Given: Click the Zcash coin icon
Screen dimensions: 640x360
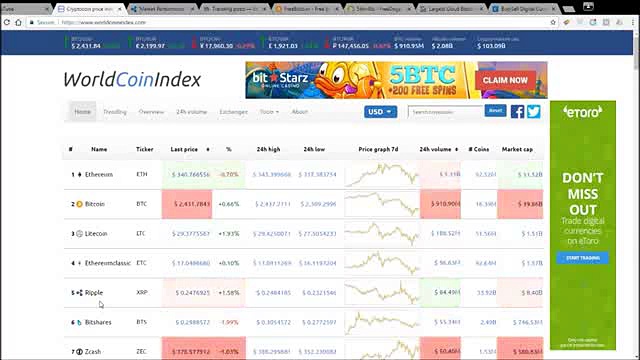Looking at the screenshot, I should tap(80, 352).
